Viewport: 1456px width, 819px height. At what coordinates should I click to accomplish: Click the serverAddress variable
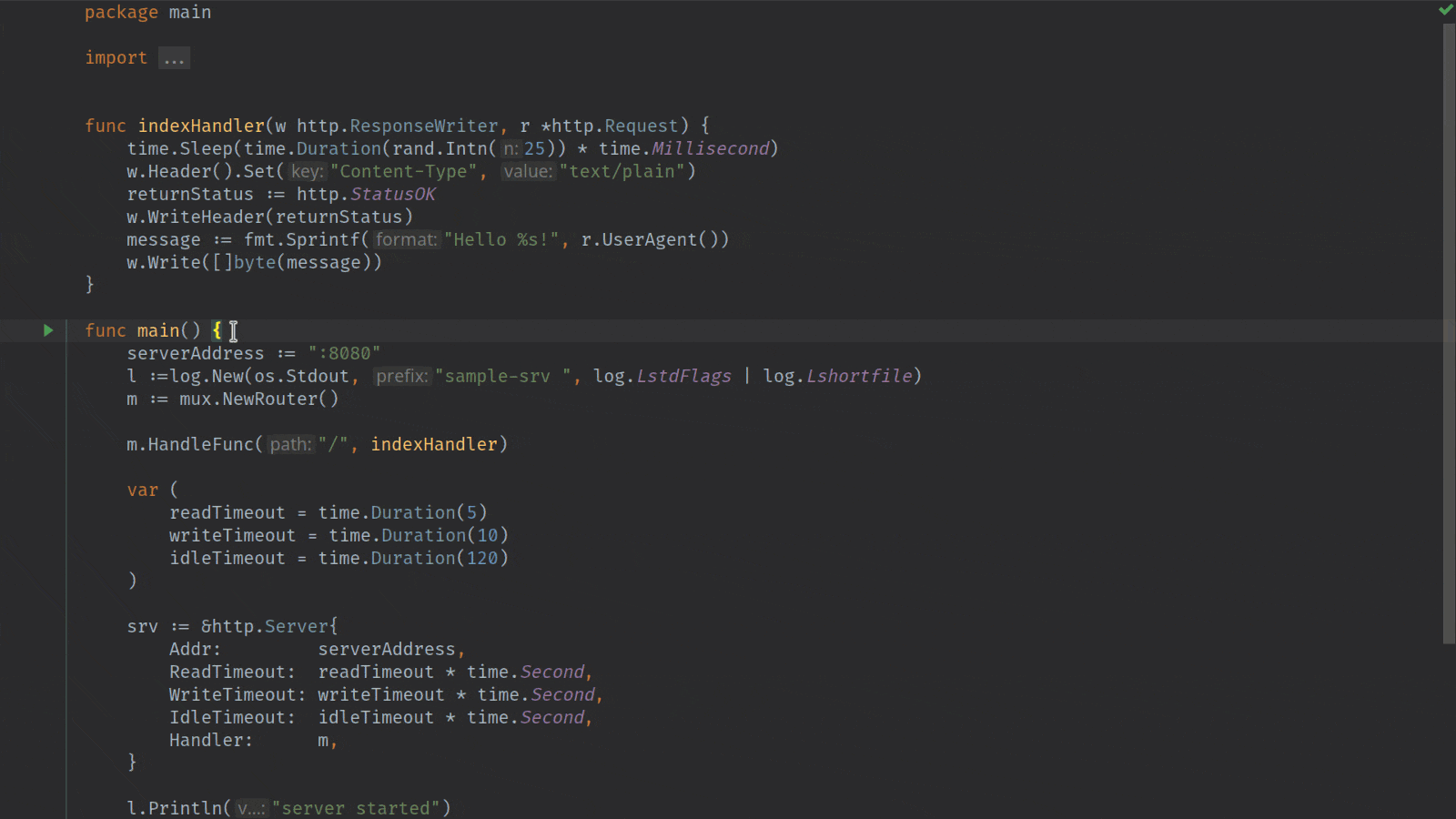tap(195, 353)
